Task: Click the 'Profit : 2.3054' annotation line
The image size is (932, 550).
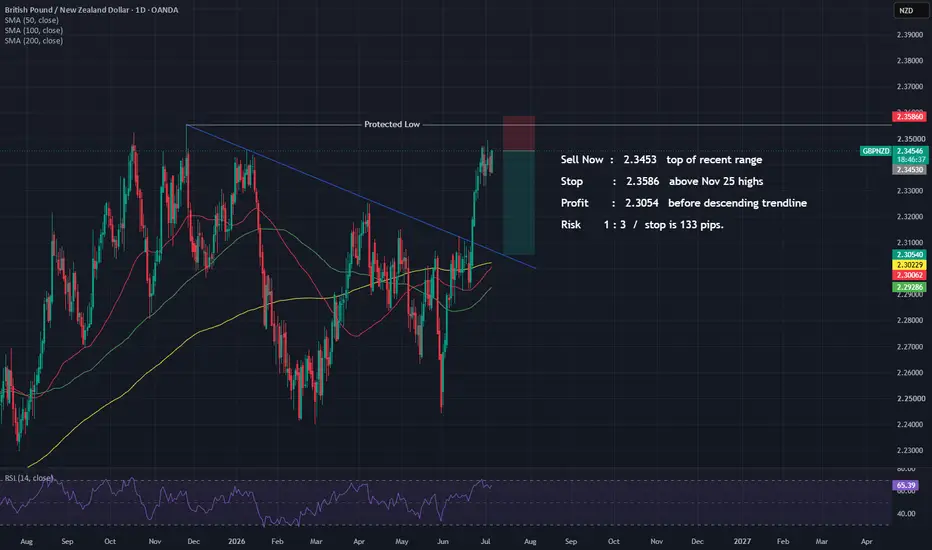Action: 684,203
